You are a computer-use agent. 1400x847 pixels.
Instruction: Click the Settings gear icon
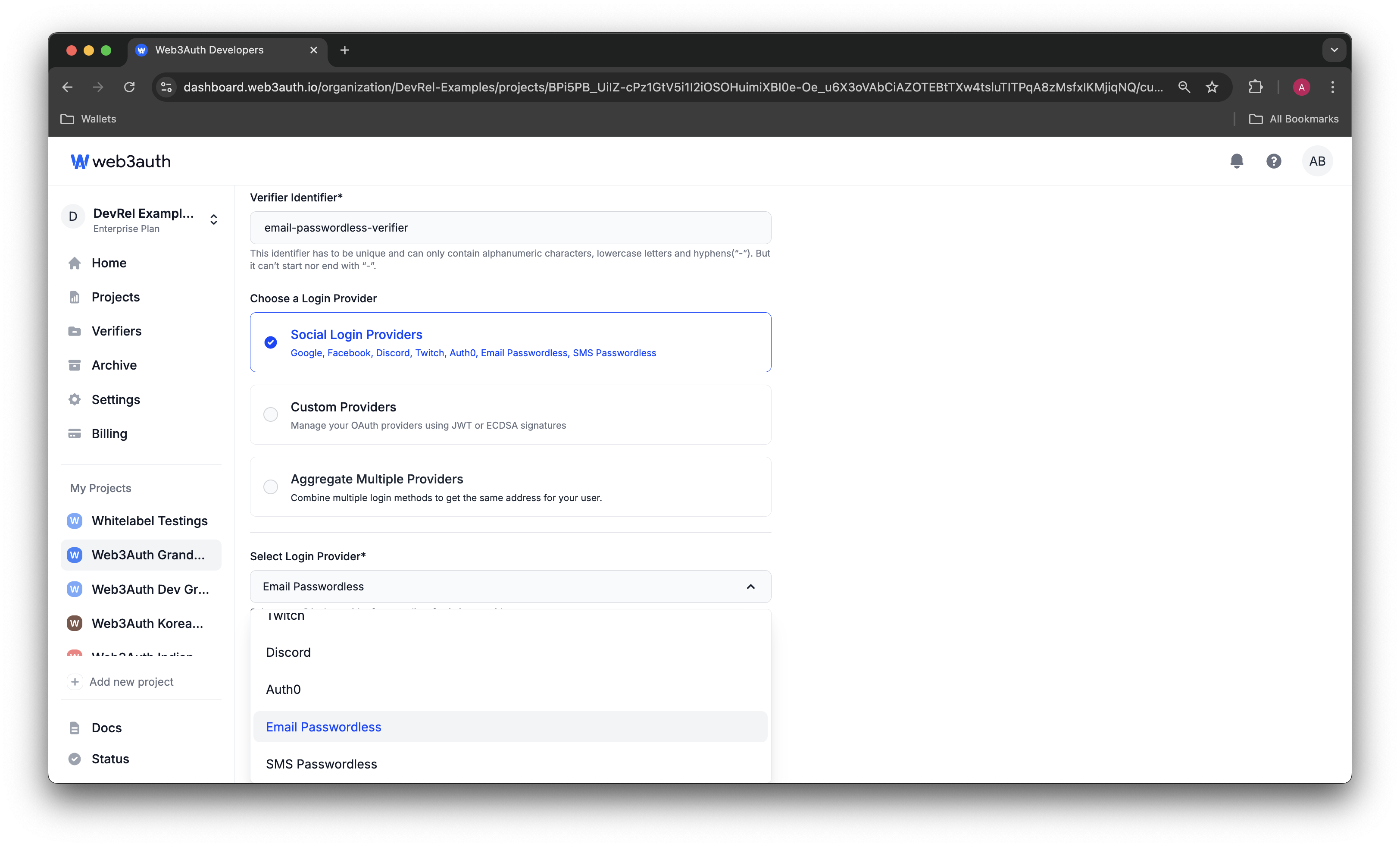pos(75,400)
